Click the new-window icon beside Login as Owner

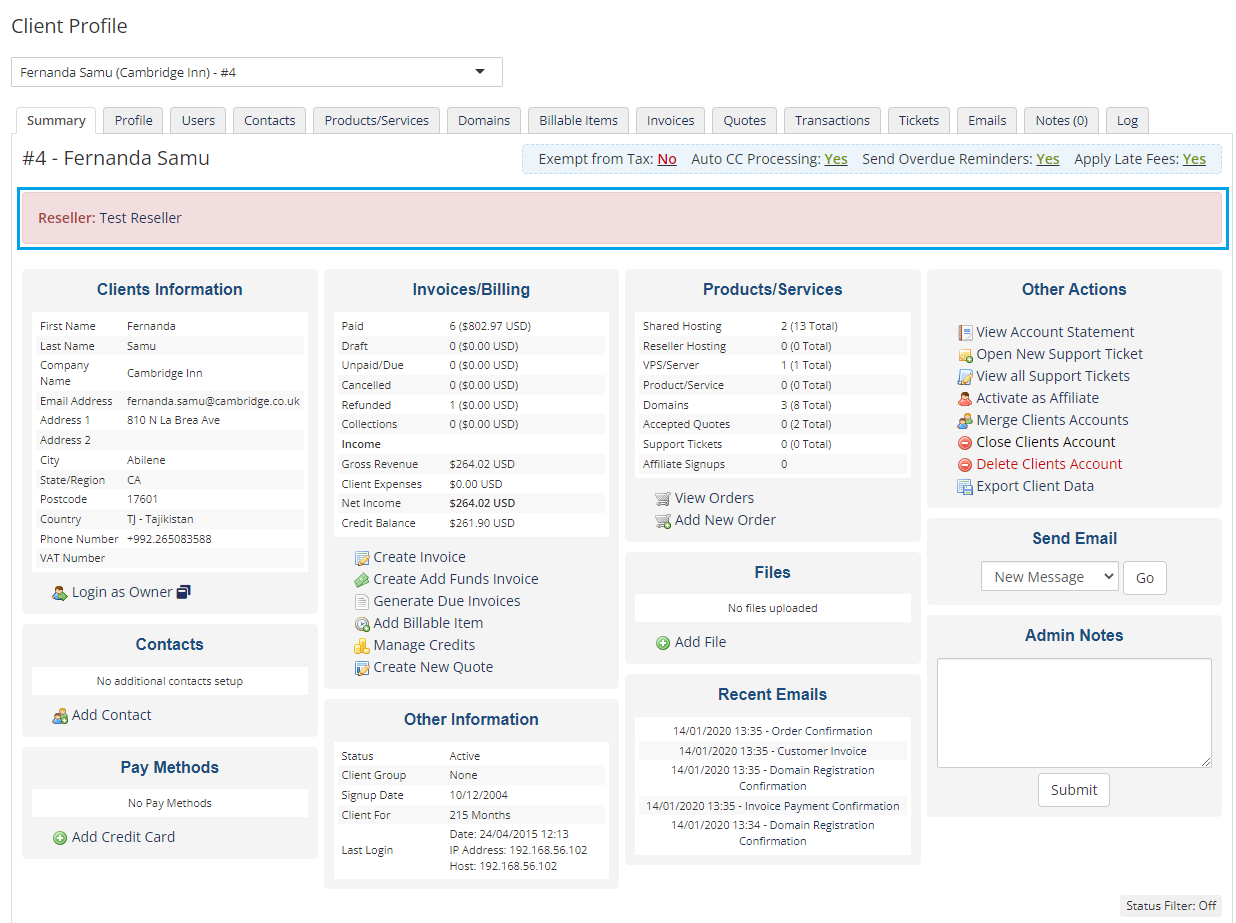(183, 592)
